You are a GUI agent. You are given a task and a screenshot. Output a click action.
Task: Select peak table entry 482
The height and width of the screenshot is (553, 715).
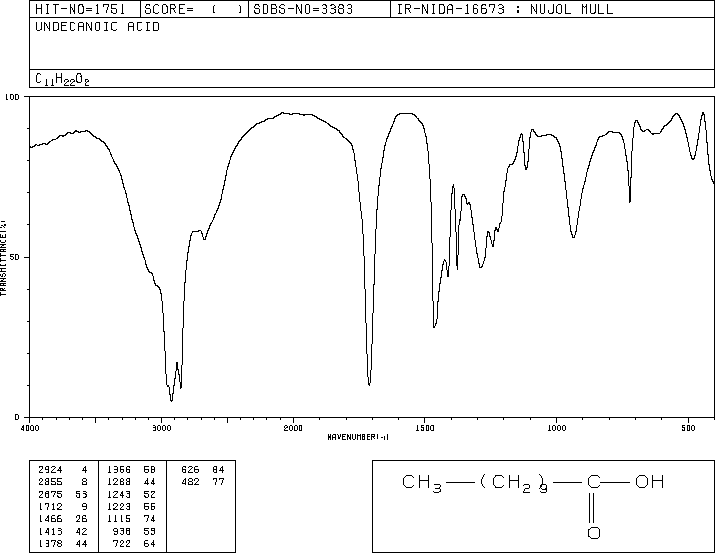tap(191, 482)
